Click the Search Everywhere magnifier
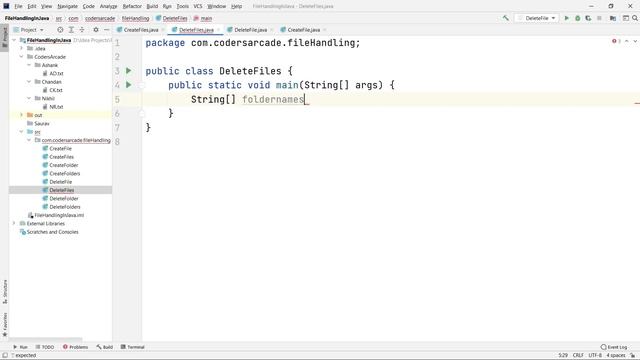 pyautogui.click(x=635, y=18)
